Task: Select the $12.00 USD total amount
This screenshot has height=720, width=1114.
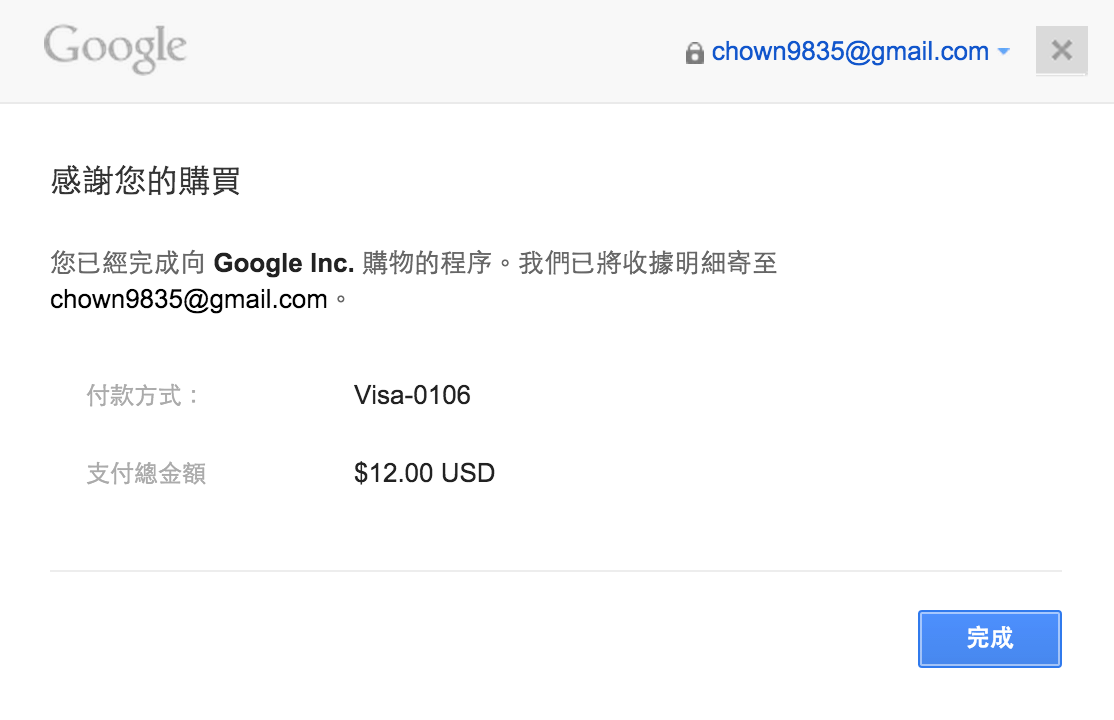Action: pyautogui.click(x=424, y=473)
